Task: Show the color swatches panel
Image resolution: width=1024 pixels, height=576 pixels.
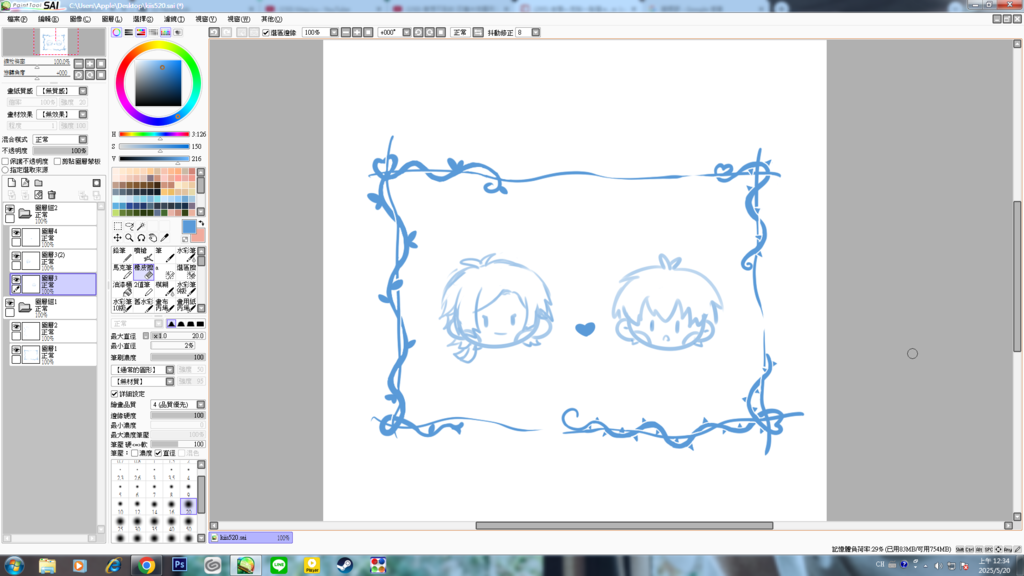Action: (166, 32)
